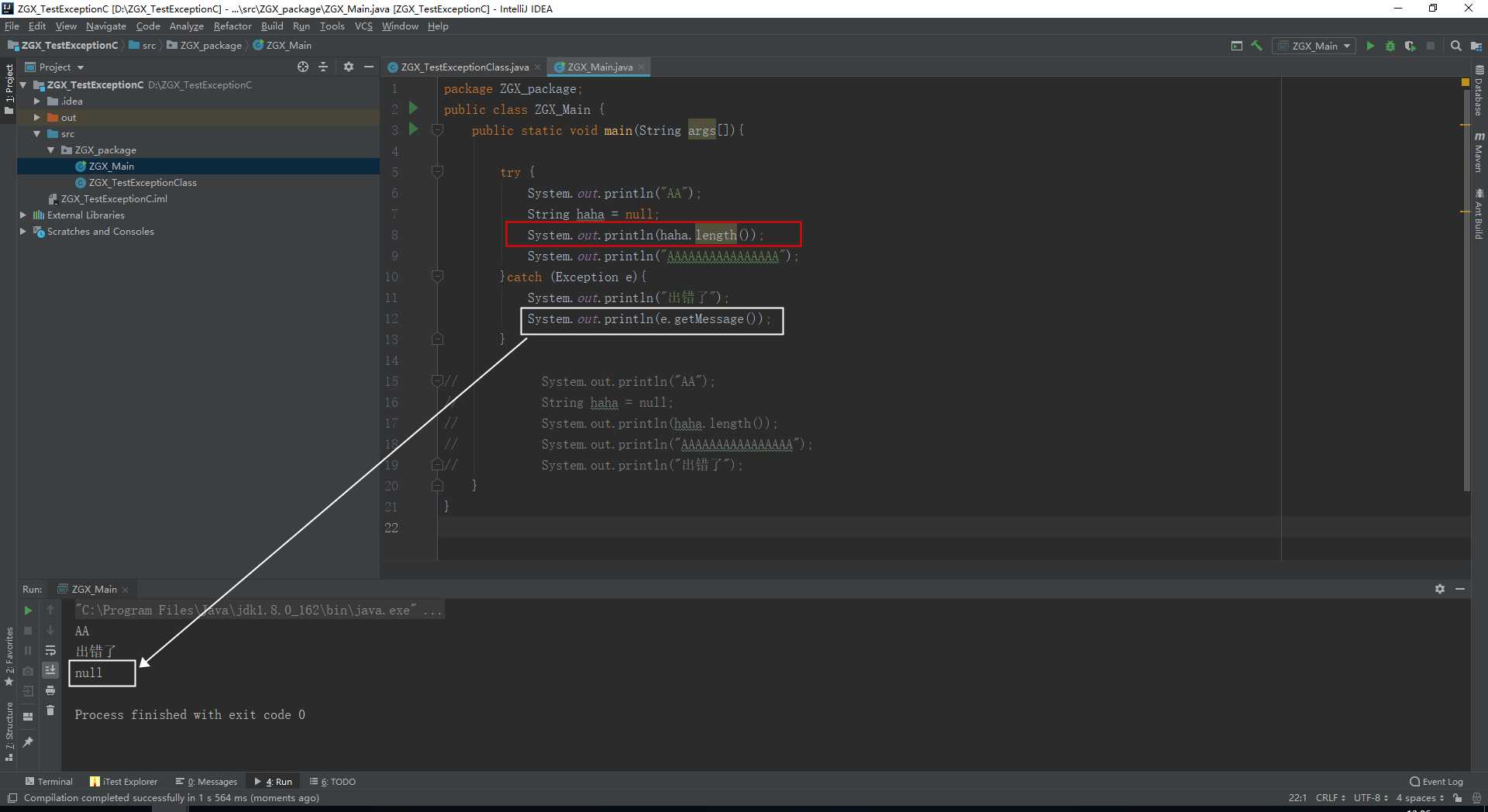Toggle soft-wrap in Run console

tap(50, 651)
